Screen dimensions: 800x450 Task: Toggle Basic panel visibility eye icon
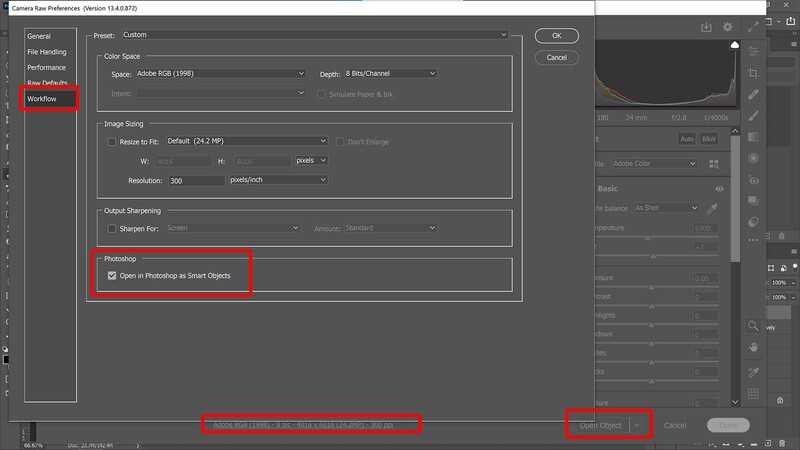point(719,189)
